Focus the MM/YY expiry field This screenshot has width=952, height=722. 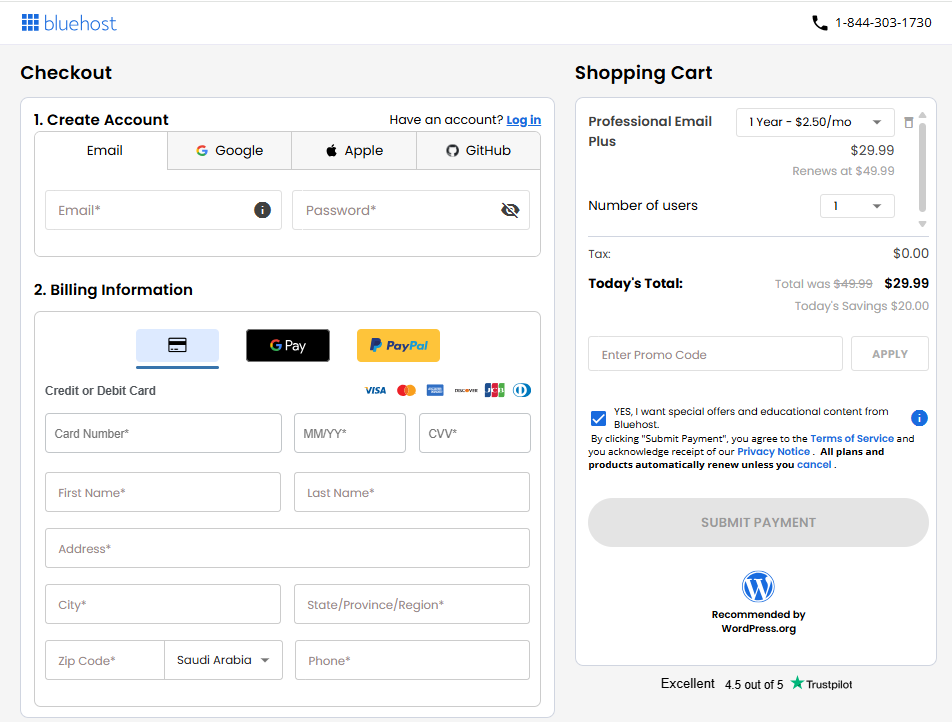pyautogui.click(x=350, y=433)
